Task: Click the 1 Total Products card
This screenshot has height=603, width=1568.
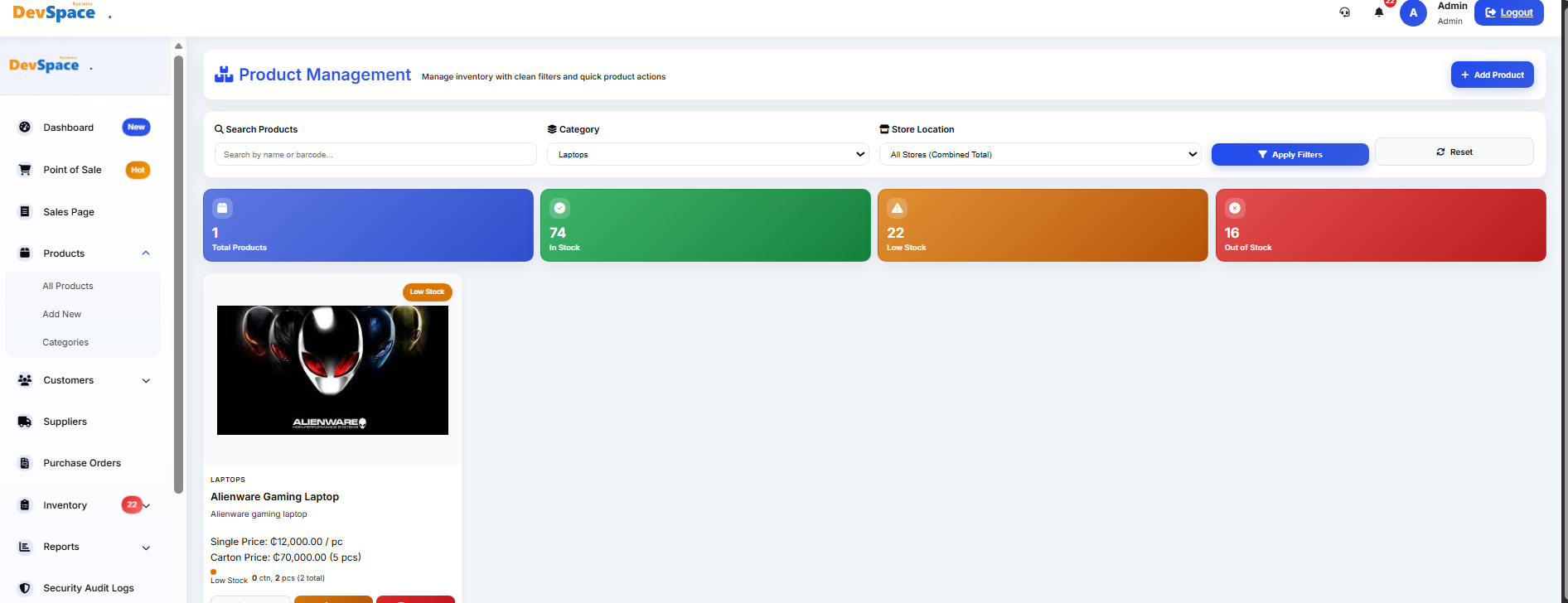Action: coord(368,225)
